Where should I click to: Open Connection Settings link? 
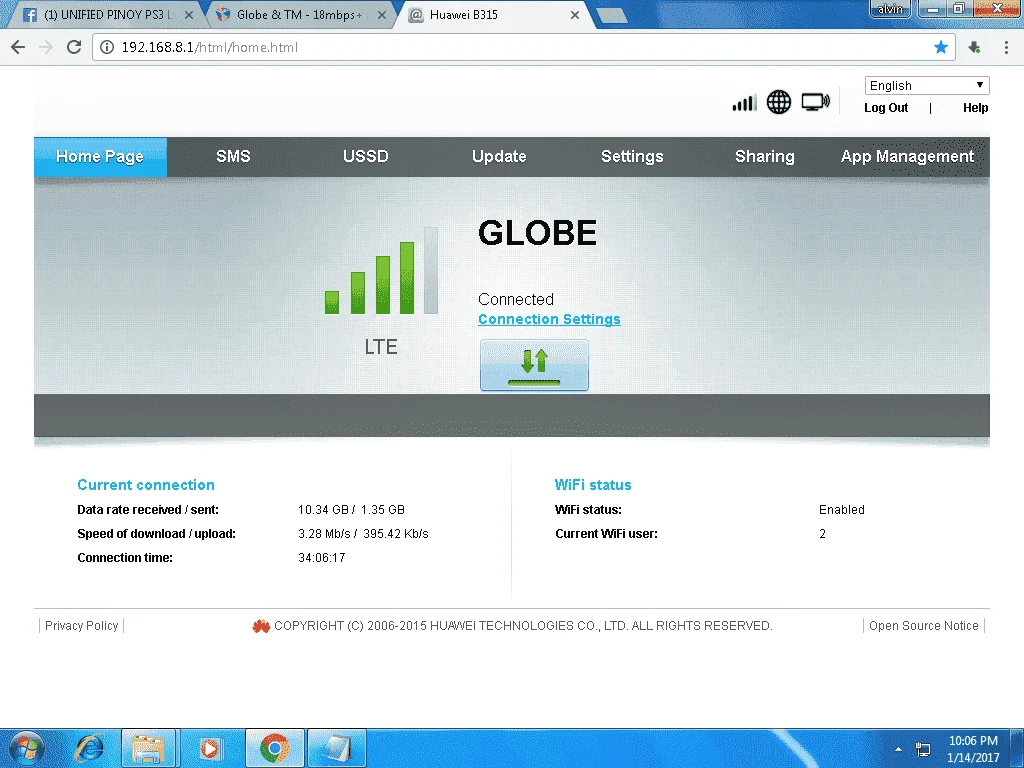tap(549, 319)
